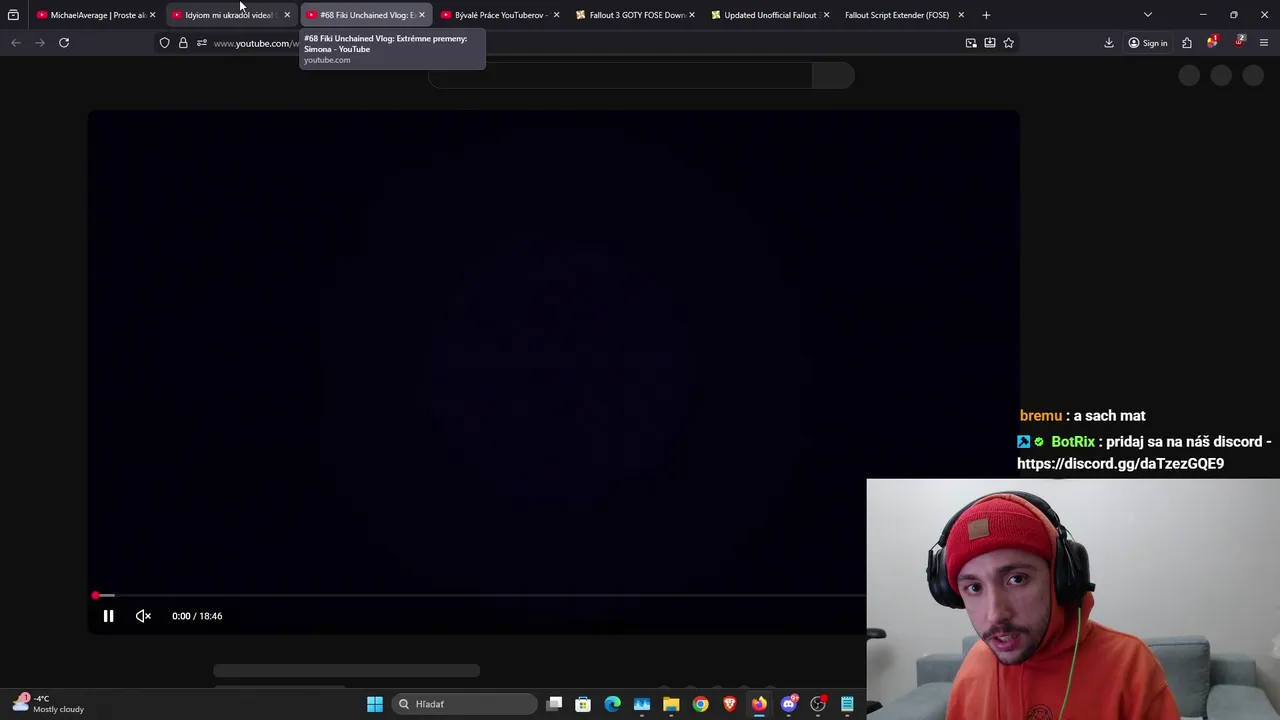Click the YouTube search box placeholder
Screen dimensions: 1280x720
[620, 76]
